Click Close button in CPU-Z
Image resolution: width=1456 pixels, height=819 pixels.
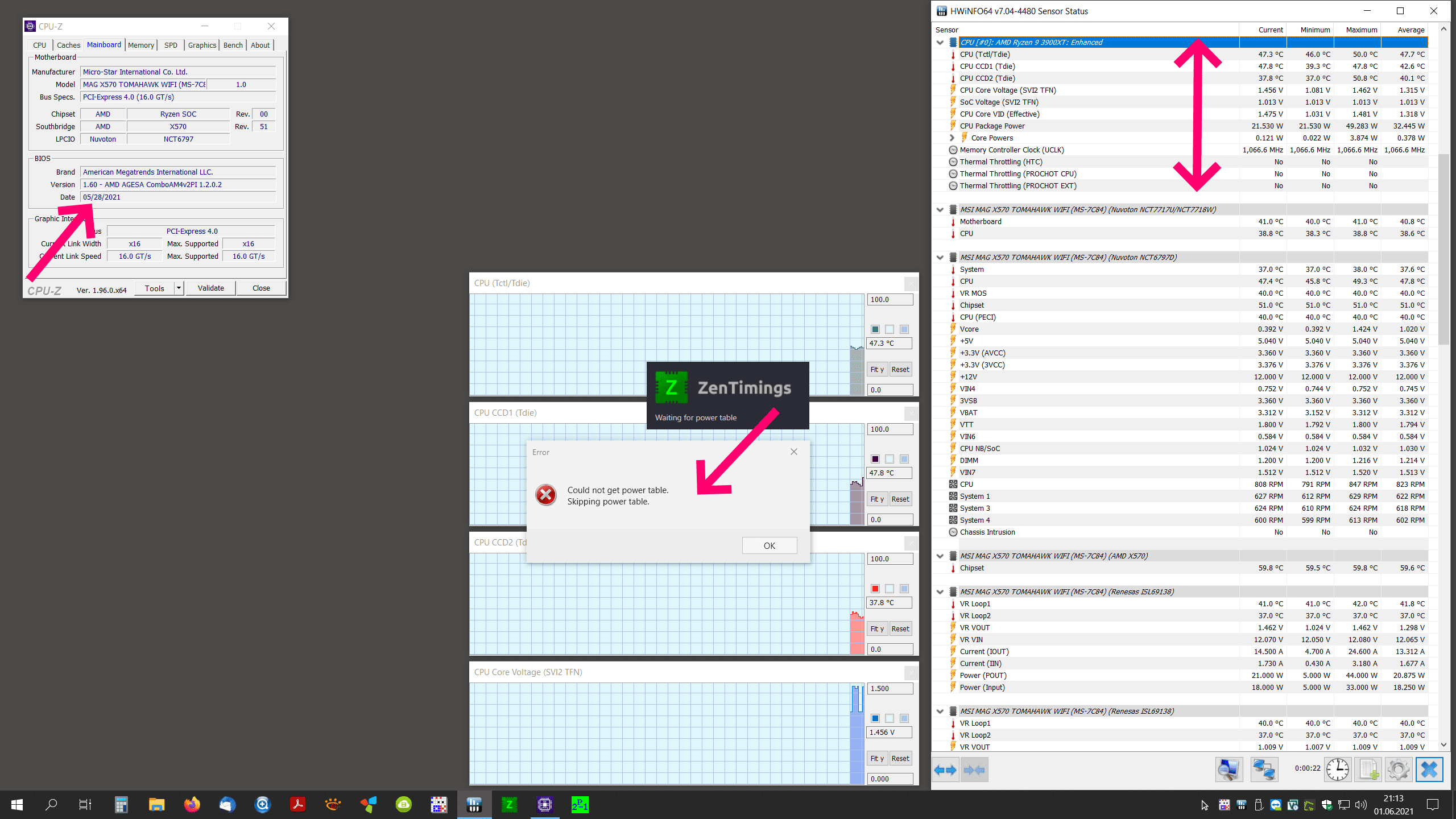click(x=262, y=288)
